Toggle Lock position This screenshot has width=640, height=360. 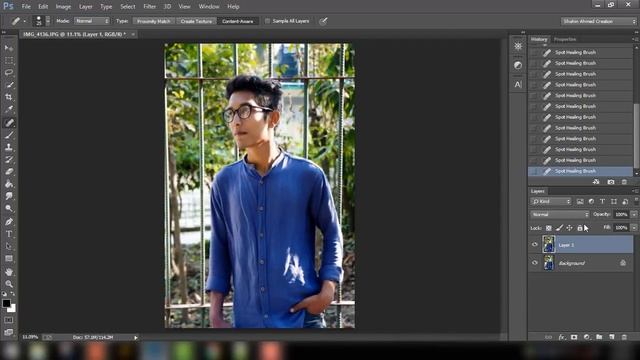click(x=569, y=228)
